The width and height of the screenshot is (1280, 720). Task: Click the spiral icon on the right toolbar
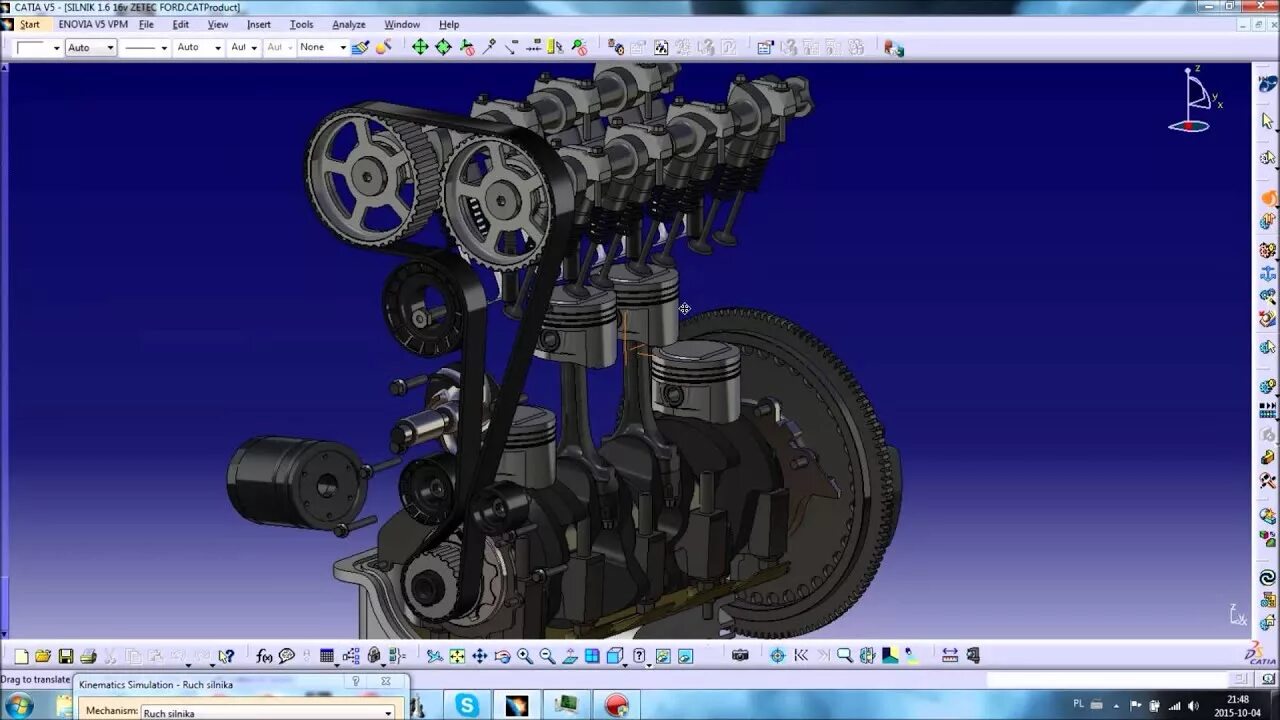(1268, 578)
